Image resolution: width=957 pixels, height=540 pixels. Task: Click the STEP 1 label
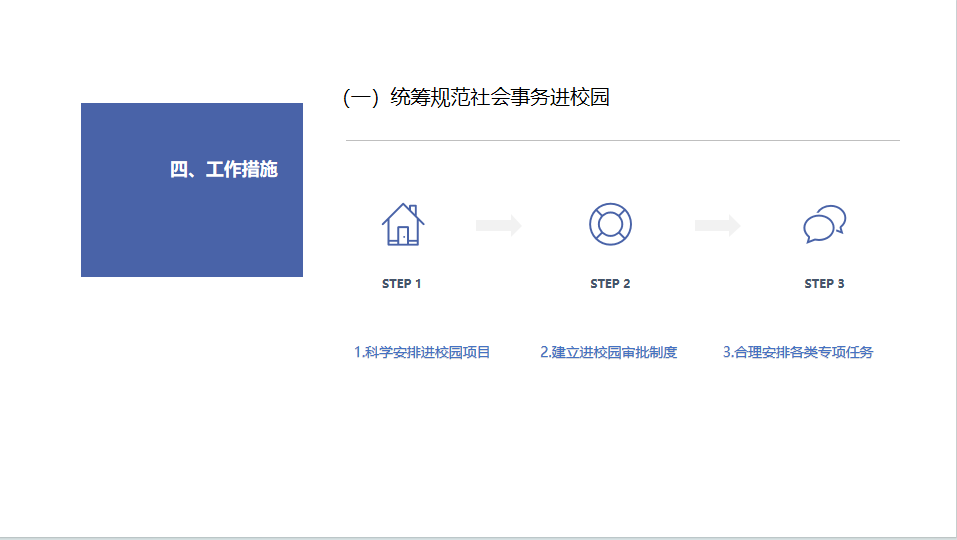pos(402,284)
